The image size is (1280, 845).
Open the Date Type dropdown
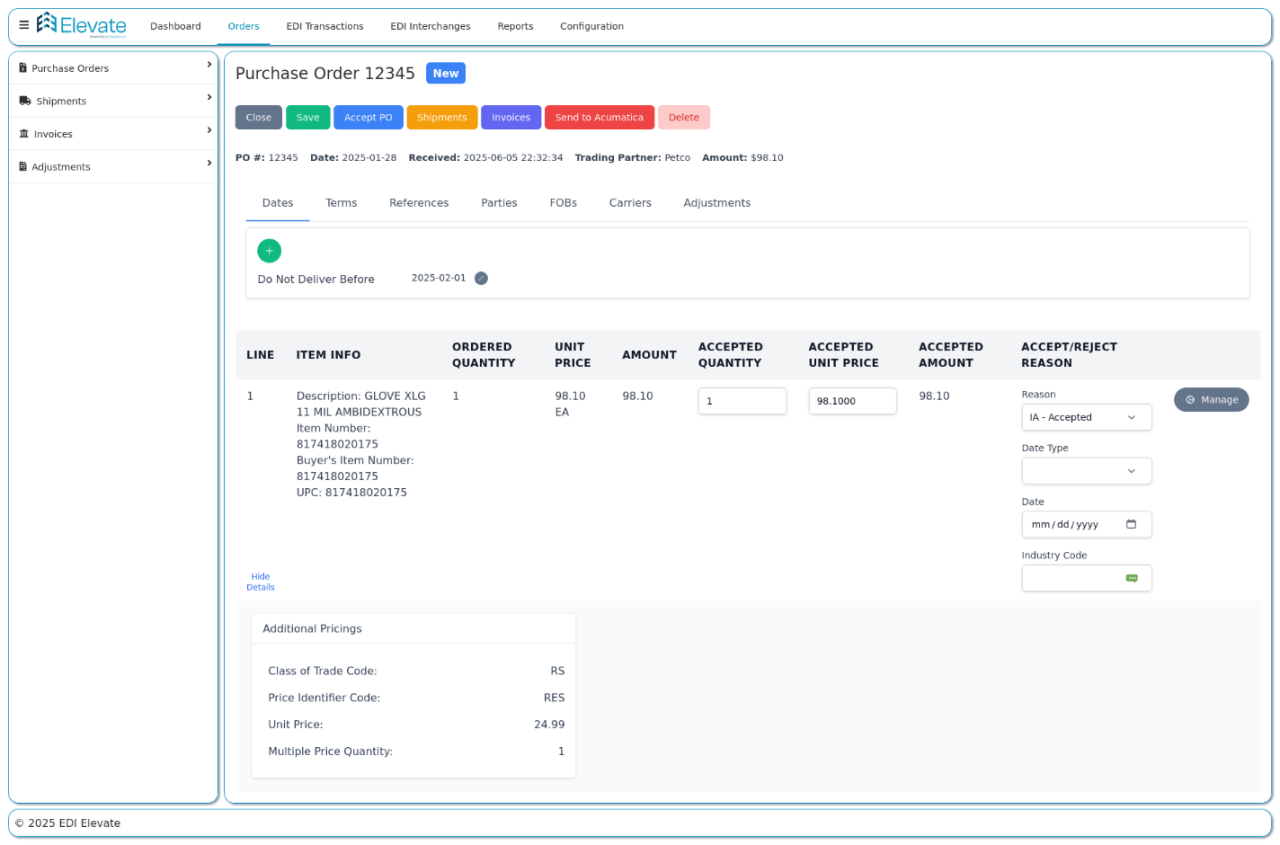[1085, 471]
